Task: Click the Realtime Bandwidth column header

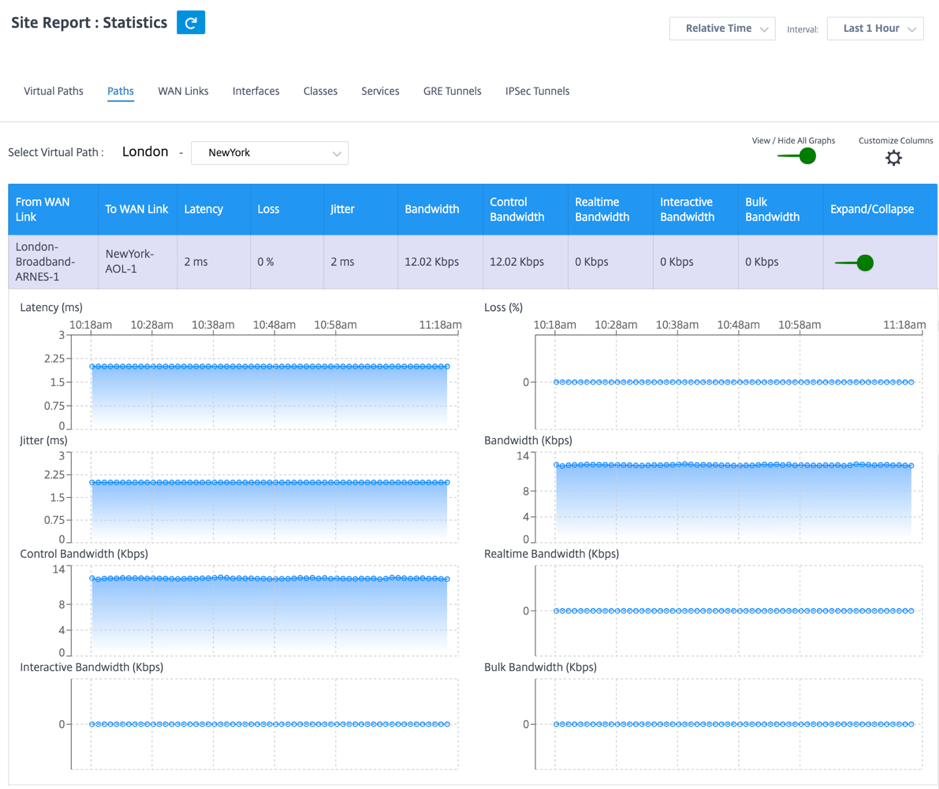Action: pos(610,210)
